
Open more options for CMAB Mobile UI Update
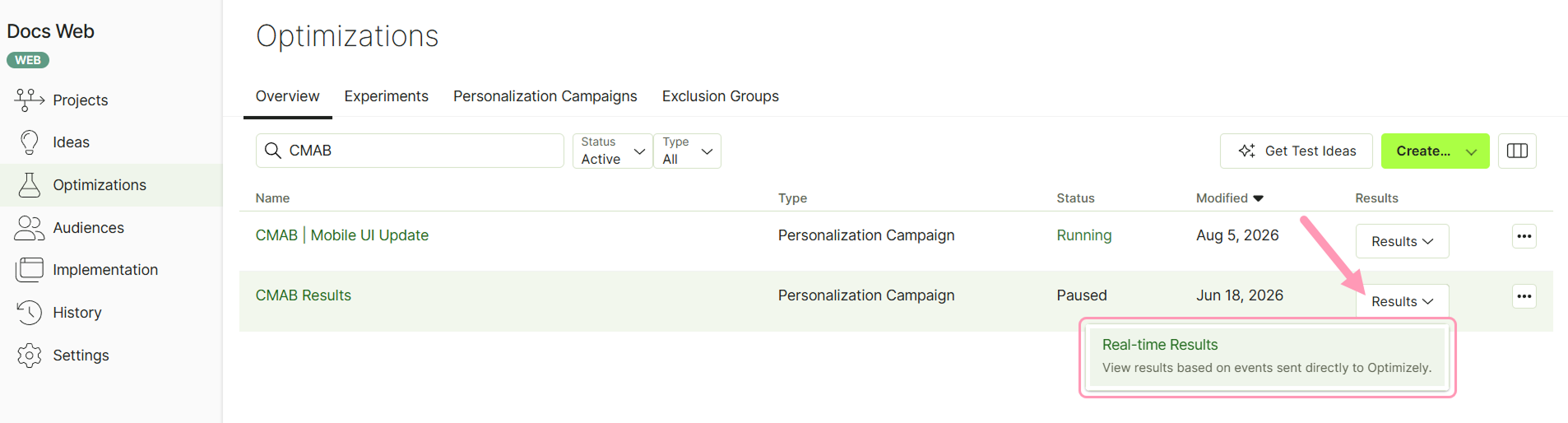click(1524, 236)
